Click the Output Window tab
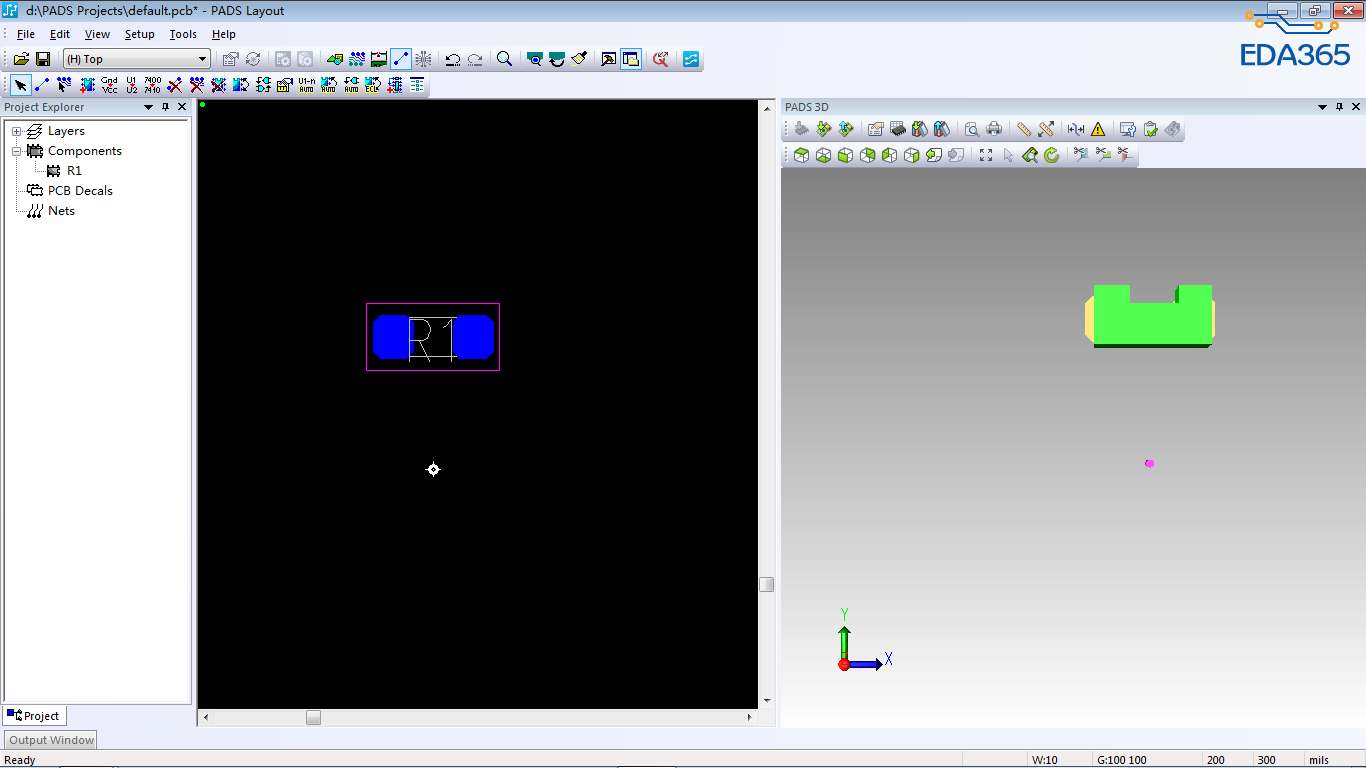The image size is (1366, 768). pos(52,741)
